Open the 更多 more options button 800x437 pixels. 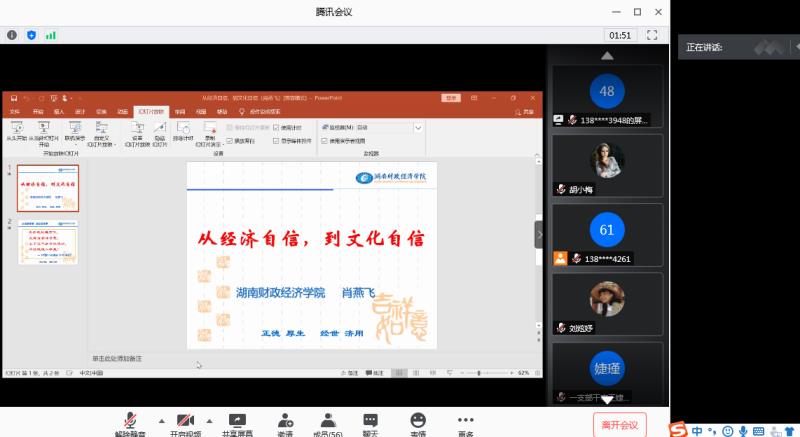point(465,420)
